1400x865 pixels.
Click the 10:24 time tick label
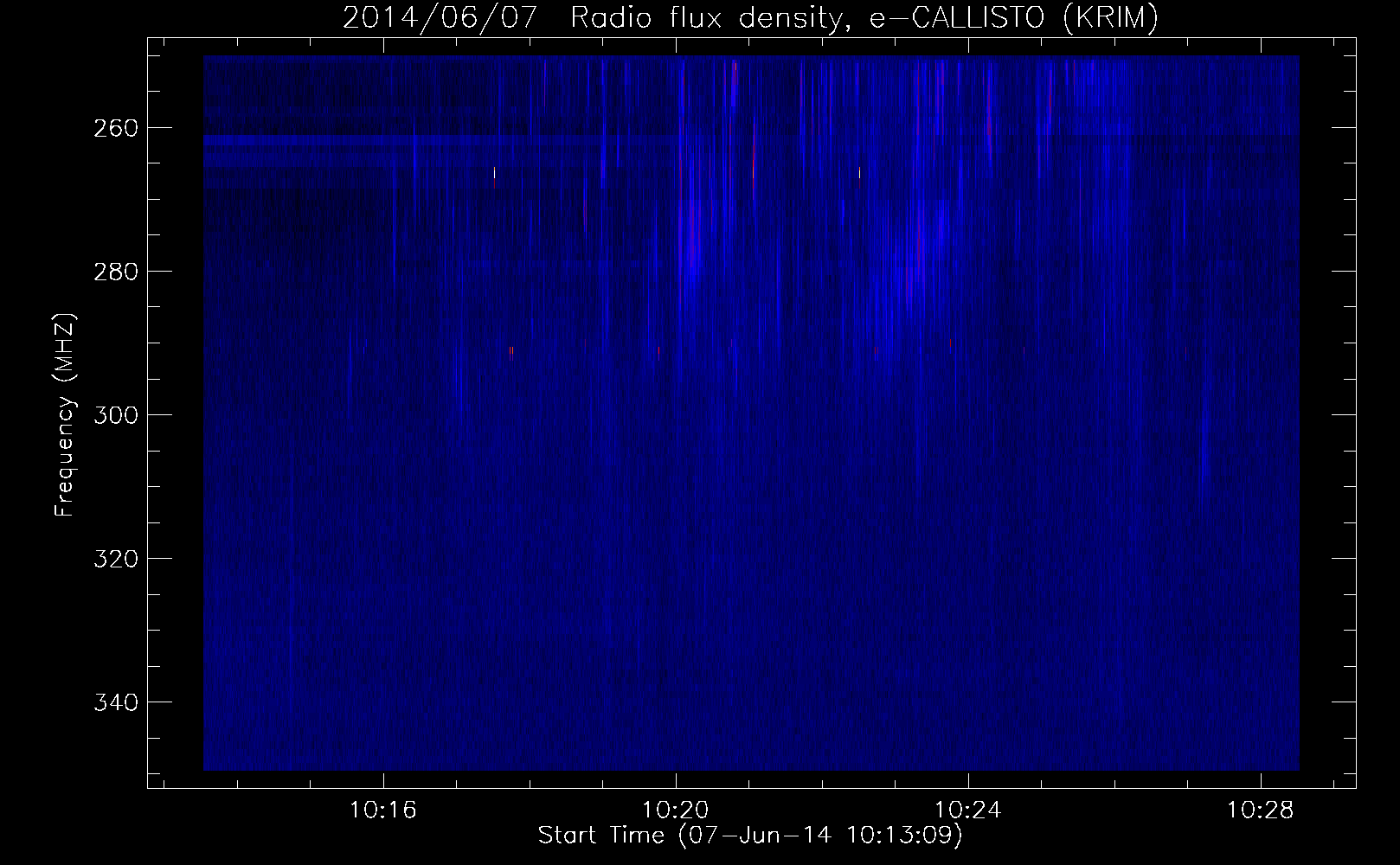click(x=968, y=811)
